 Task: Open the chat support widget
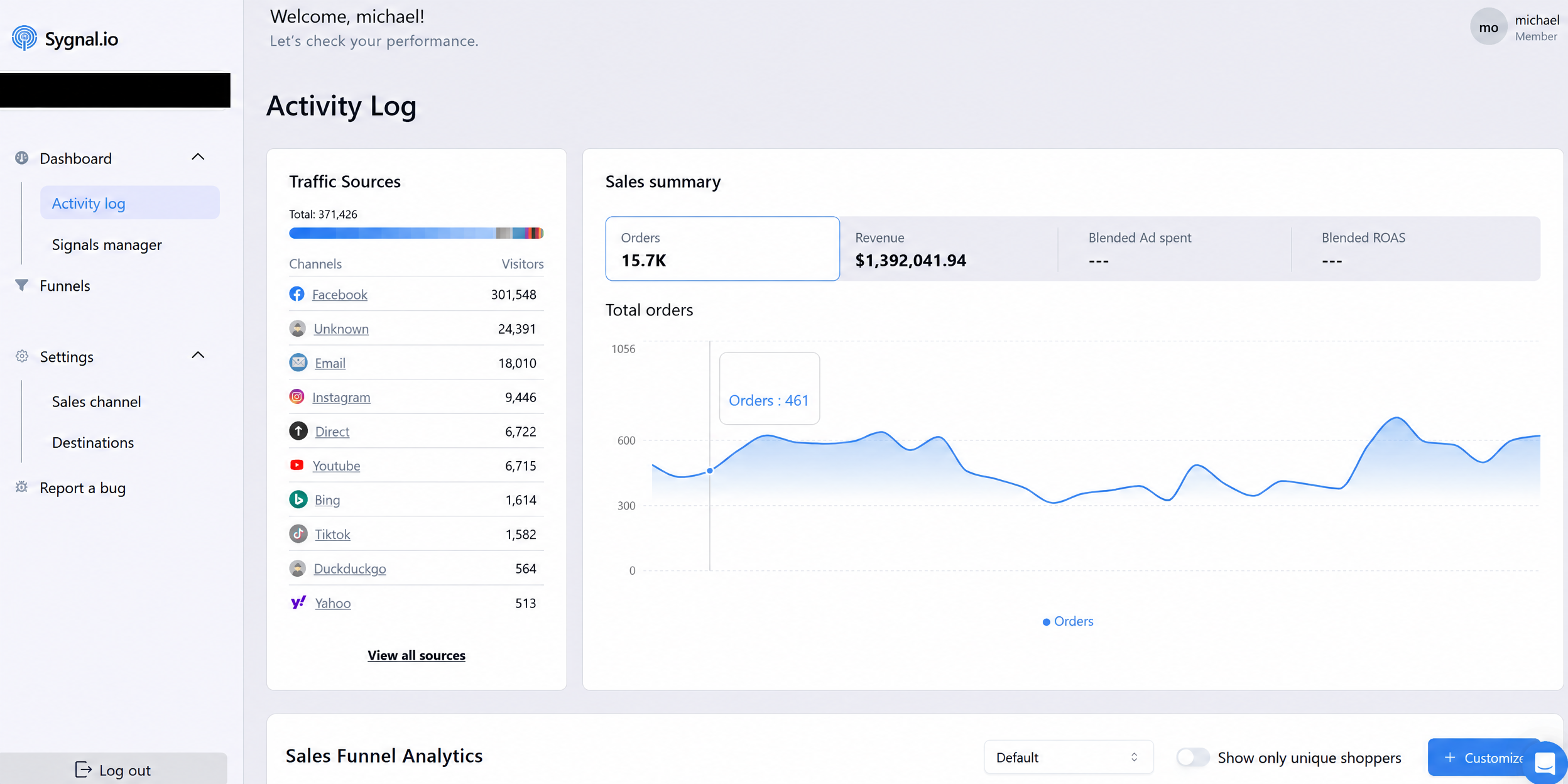(x=1545, y=763)
